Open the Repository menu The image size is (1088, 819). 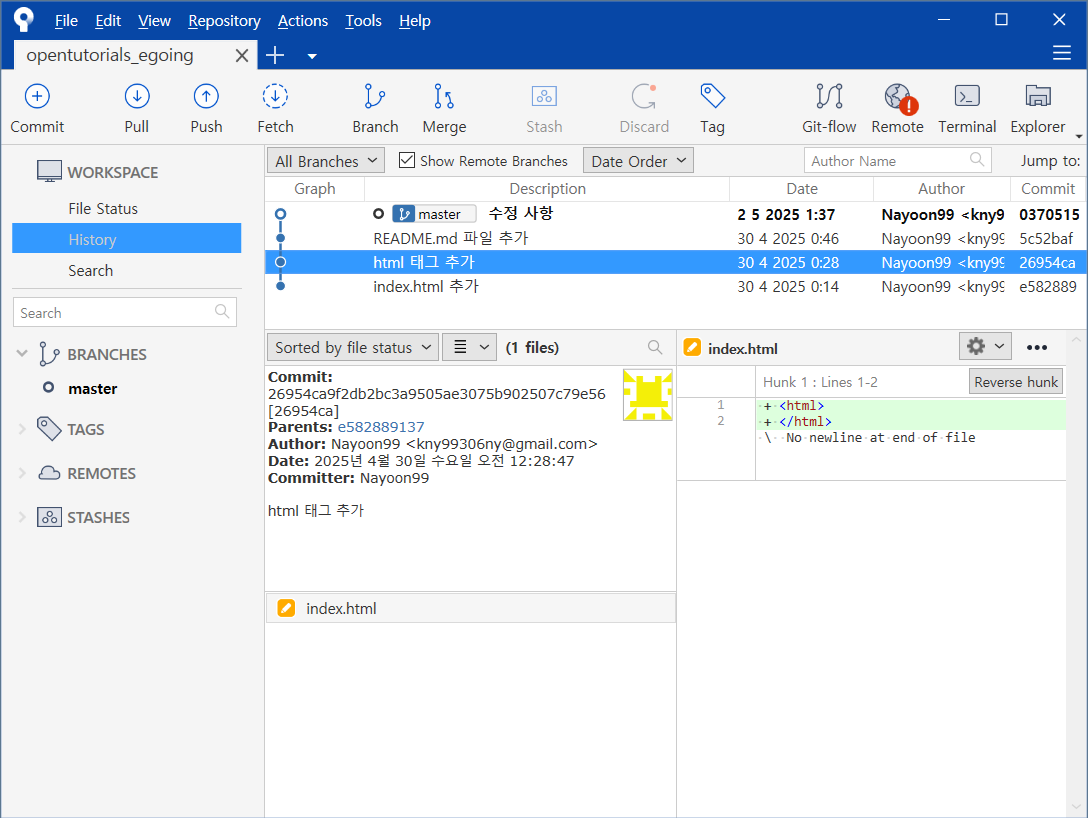coord(224,21)
